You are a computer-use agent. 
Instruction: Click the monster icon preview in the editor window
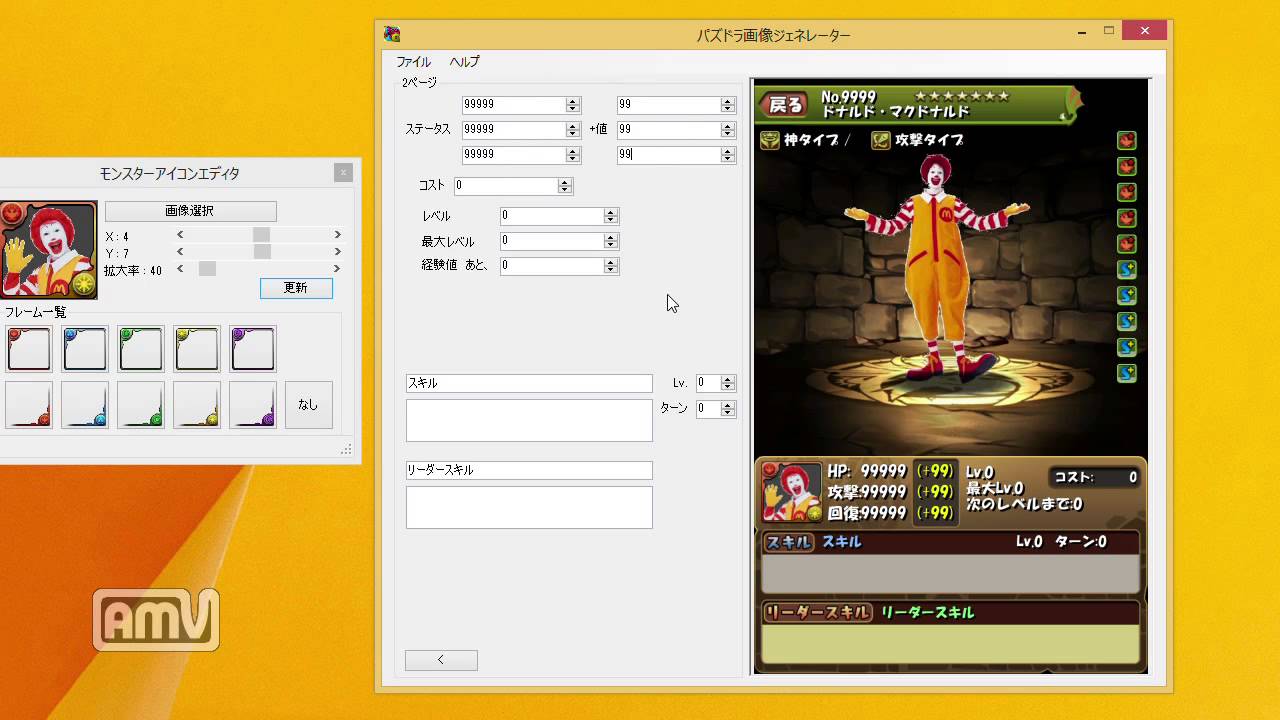click(48, 249)
